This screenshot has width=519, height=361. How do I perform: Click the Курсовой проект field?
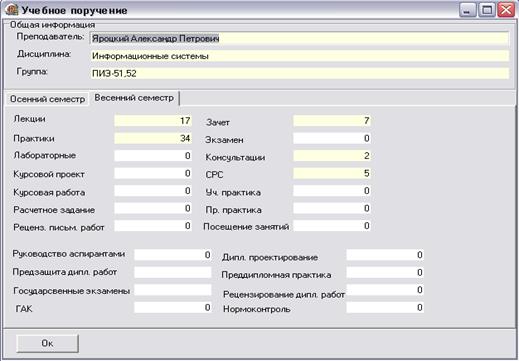tap(153, 173)
